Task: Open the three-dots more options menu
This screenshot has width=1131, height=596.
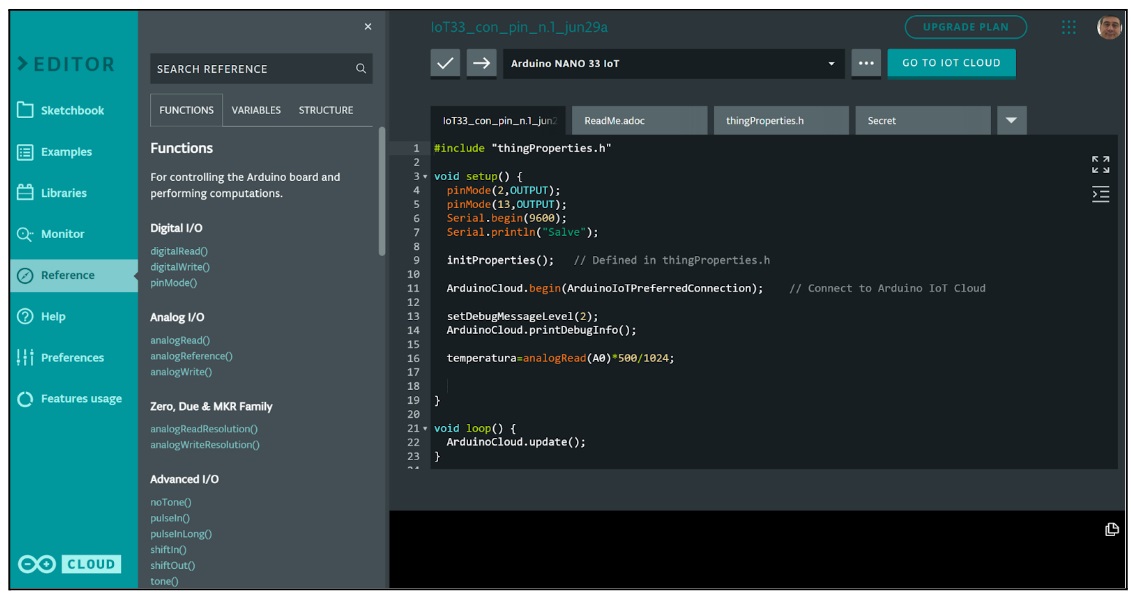Action: click(x=866, y=63)
